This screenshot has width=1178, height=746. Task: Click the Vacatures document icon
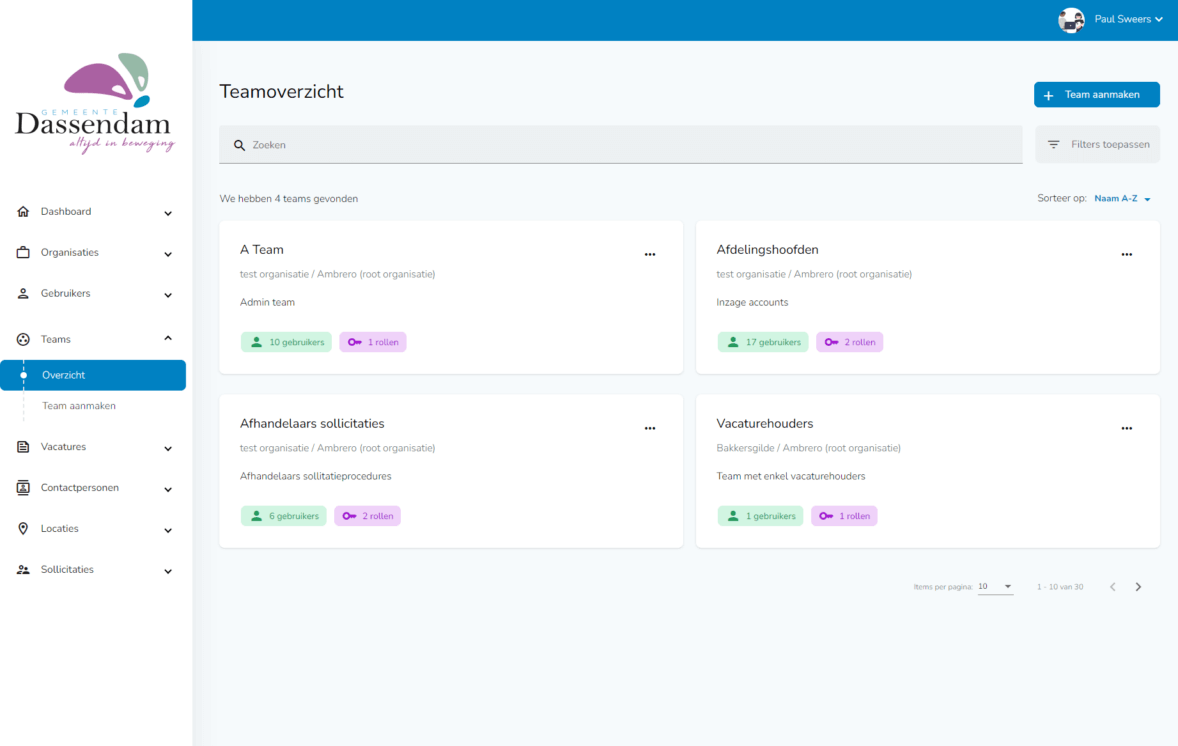click(23, 447)
